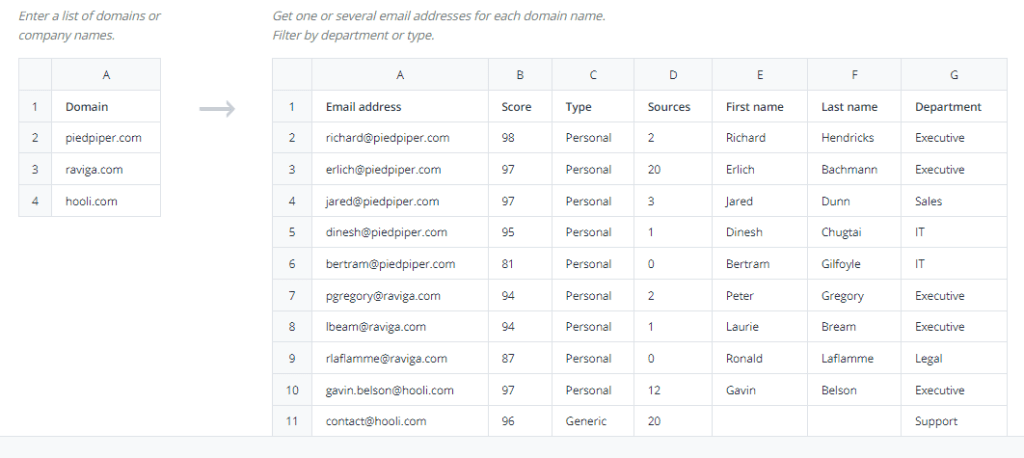The height and width of the screenshot is (458, 1024).
Task: Select the piedpiper.com domain cell
Action: tap(106, 138)
